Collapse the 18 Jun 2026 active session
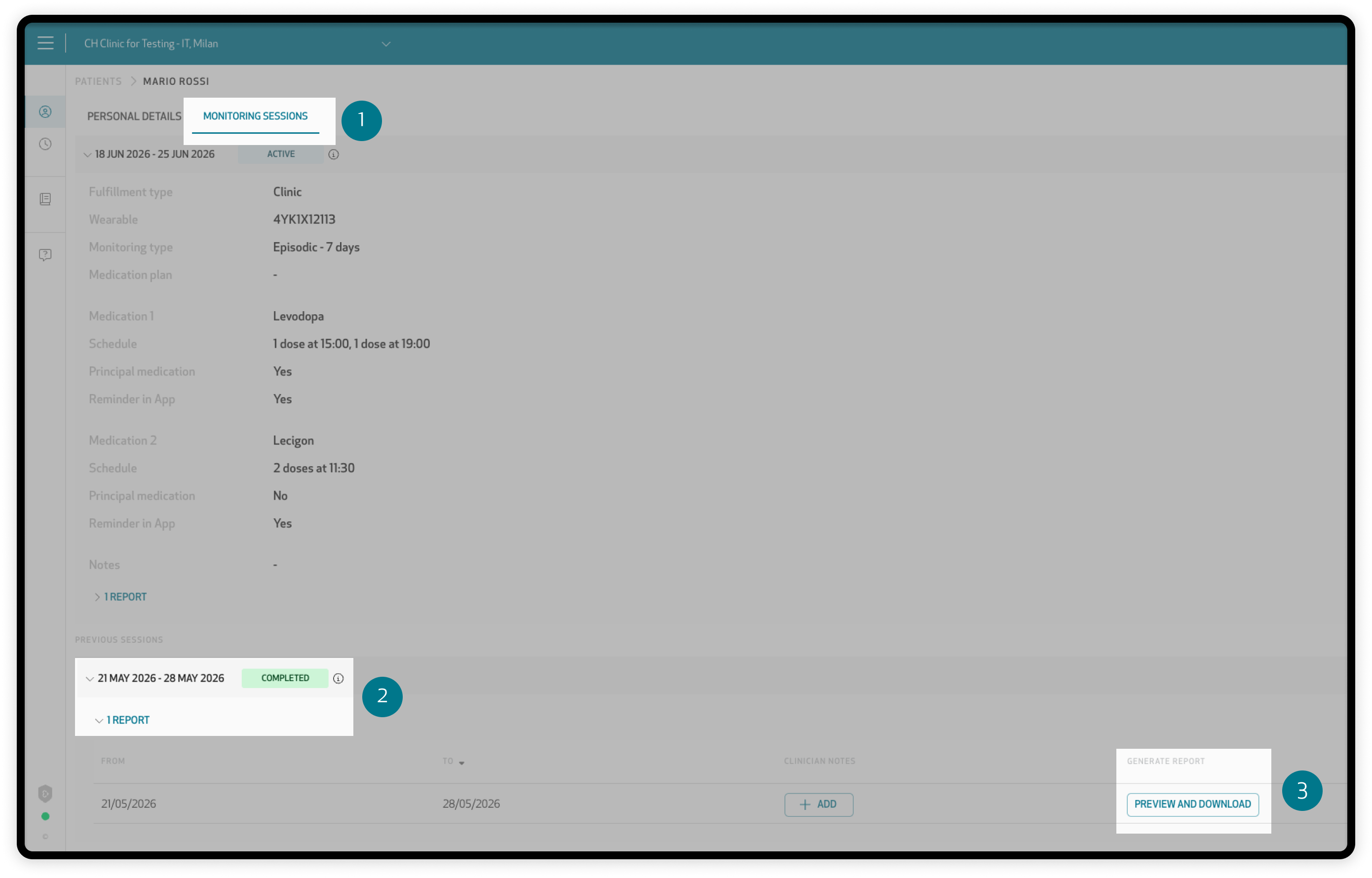 (x=87, y=154)
